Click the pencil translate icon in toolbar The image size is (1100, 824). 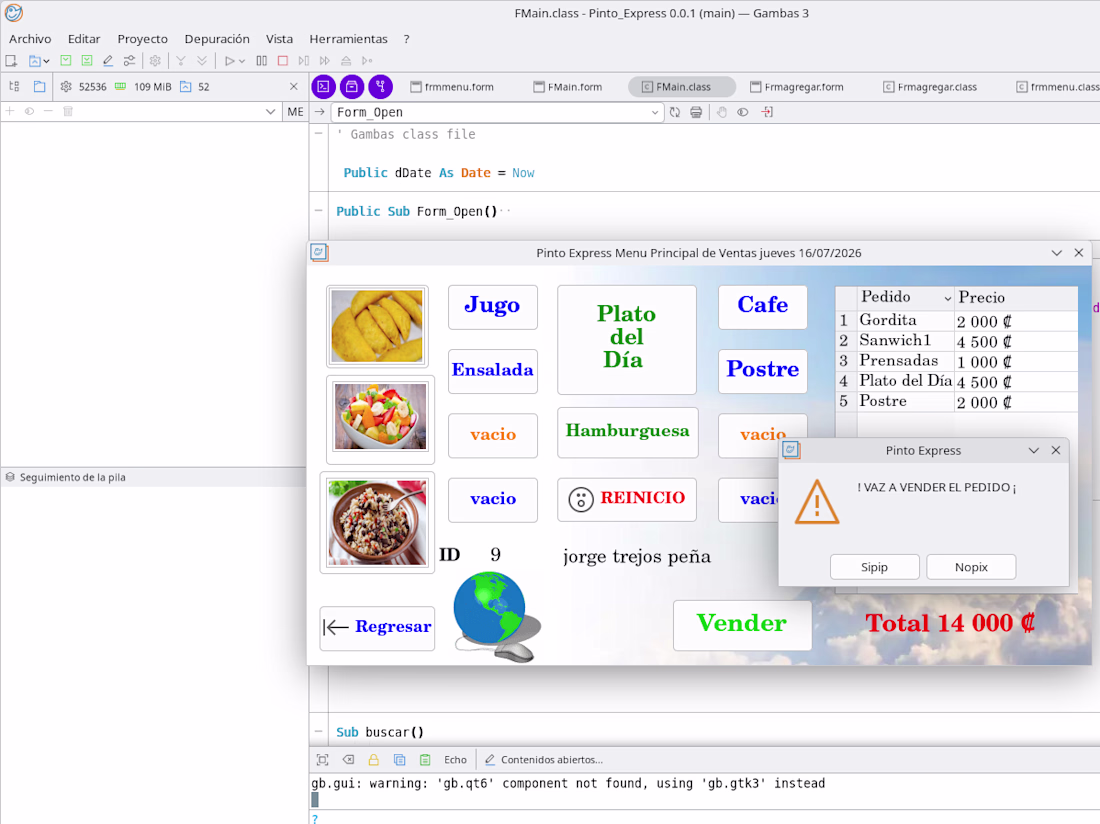point(107,61)
